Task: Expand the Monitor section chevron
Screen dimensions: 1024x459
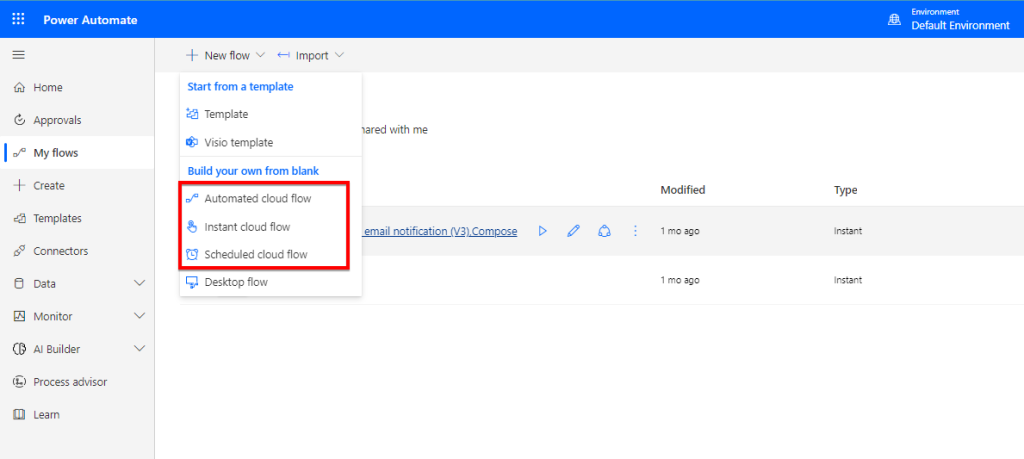Action: point(139,316)
